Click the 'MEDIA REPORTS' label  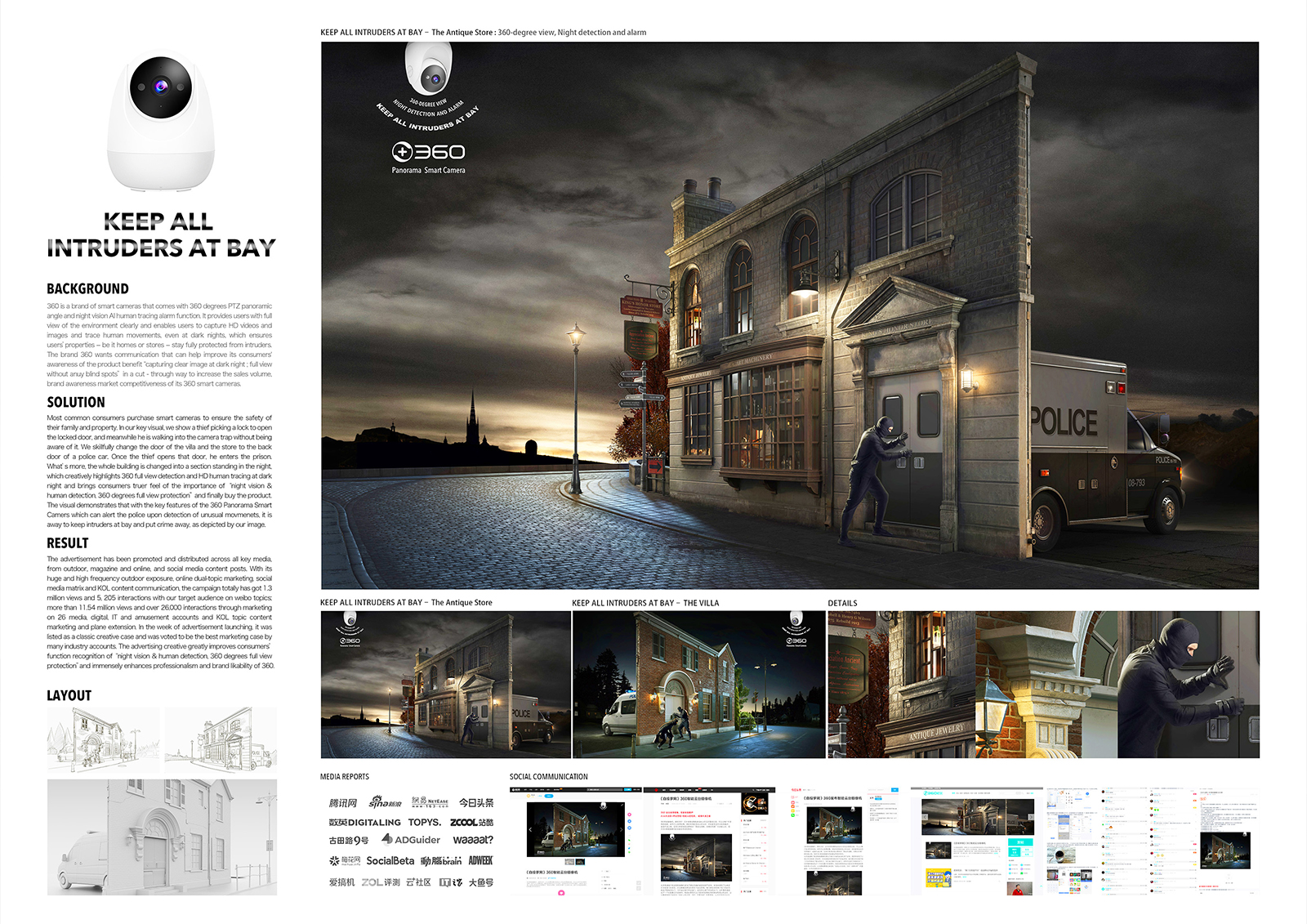coord(345,777)
